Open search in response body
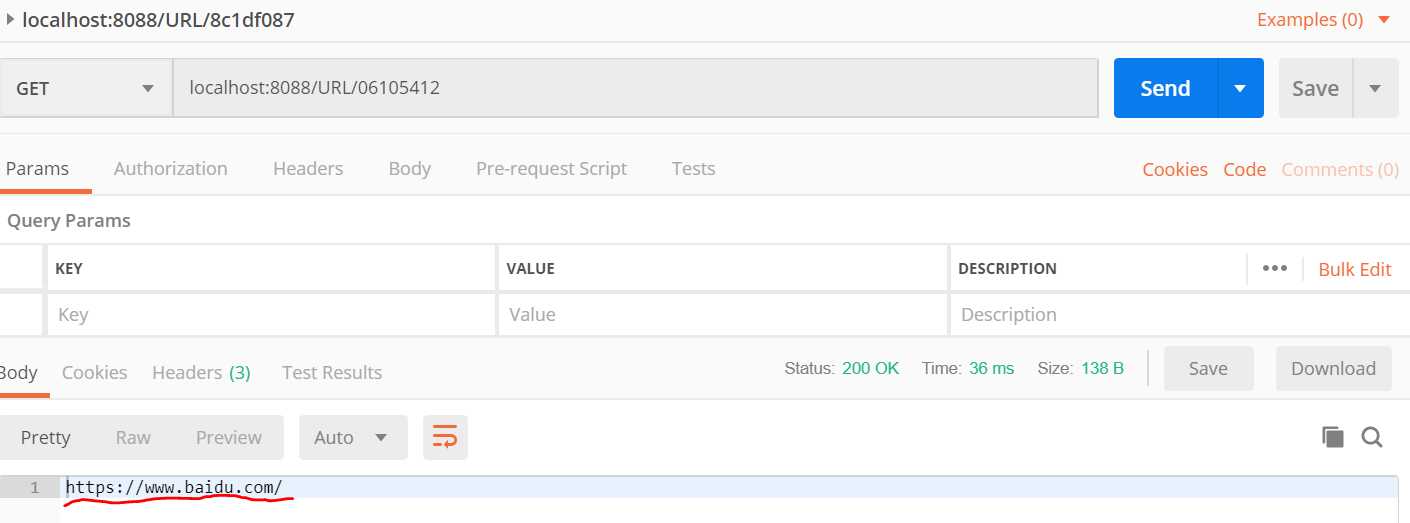The image size is (1410, 523). click(x=1372, y=437)
